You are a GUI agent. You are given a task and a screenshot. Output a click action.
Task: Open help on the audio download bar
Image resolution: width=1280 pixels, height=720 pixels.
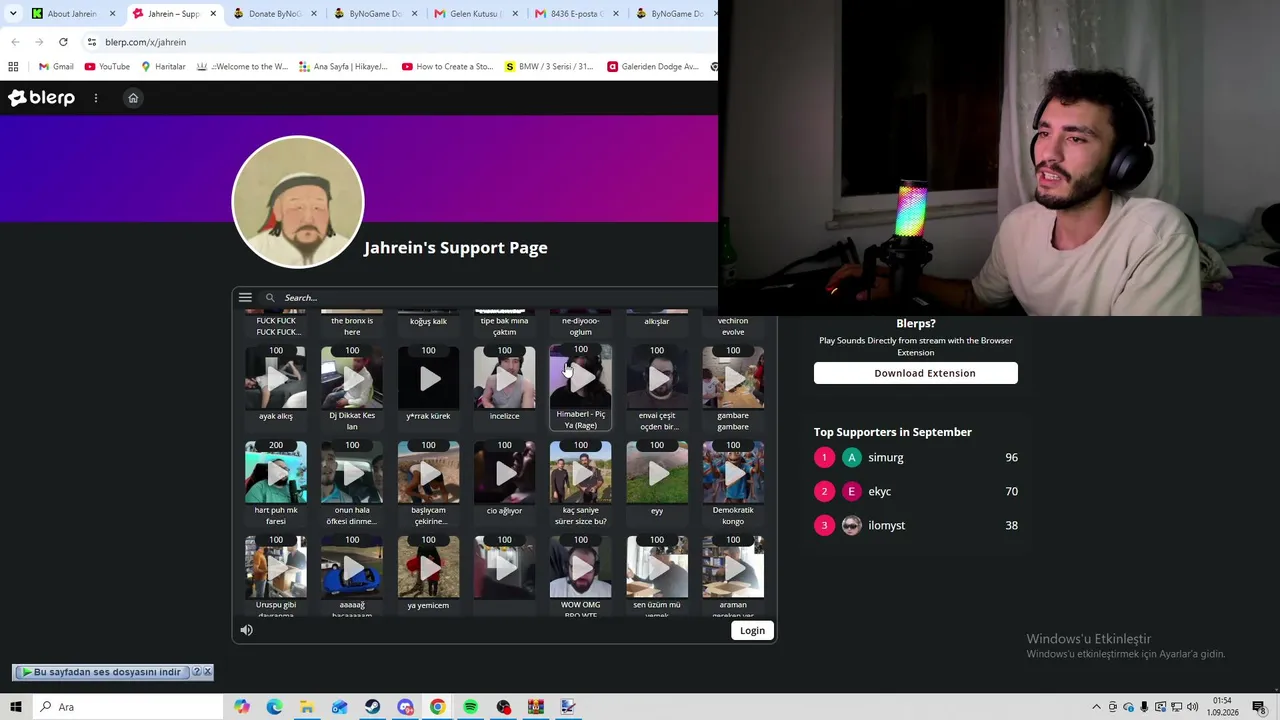[x=196, y=672]
